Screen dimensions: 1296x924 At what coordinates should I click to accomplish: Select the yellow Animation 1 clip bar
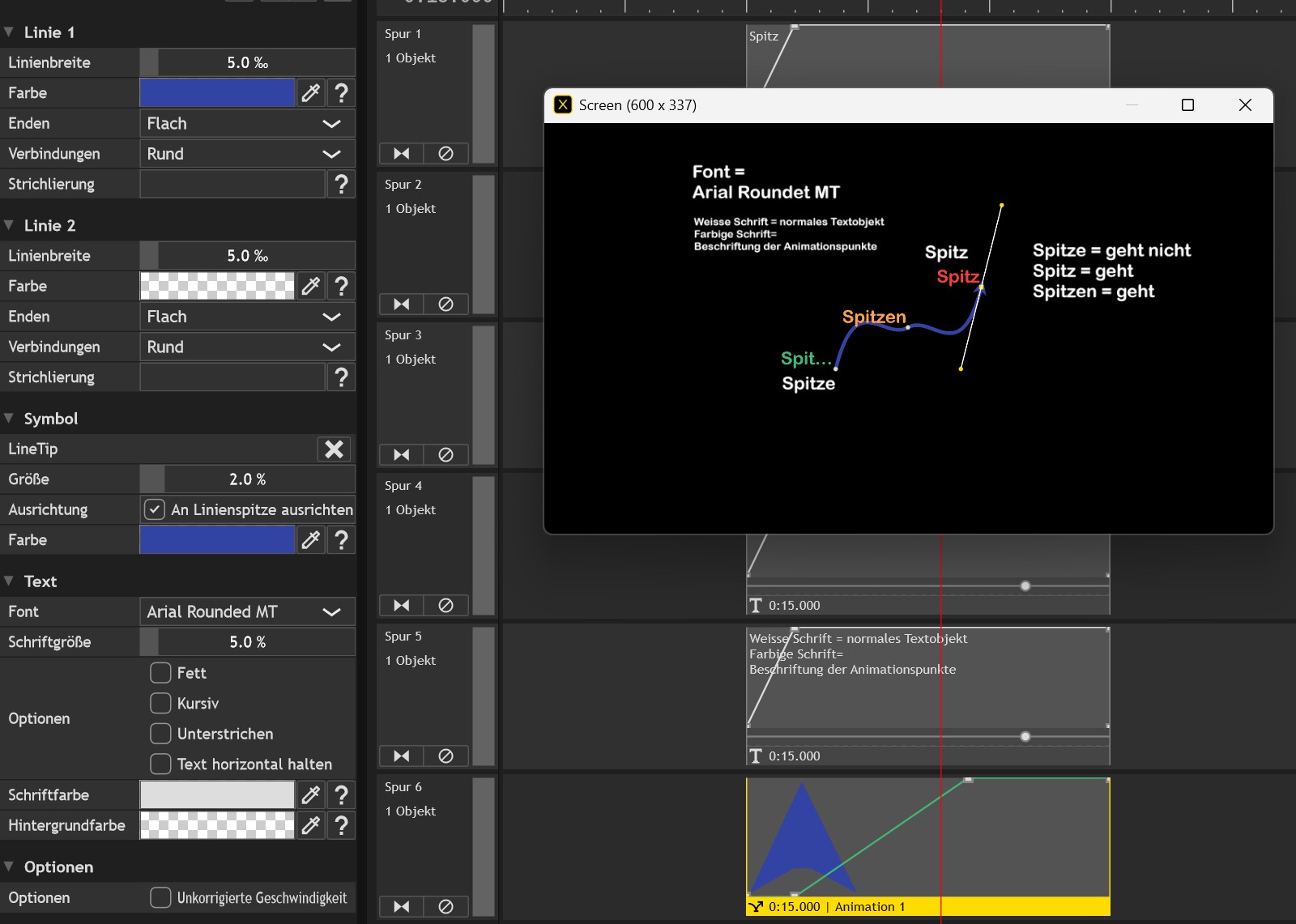927,907
